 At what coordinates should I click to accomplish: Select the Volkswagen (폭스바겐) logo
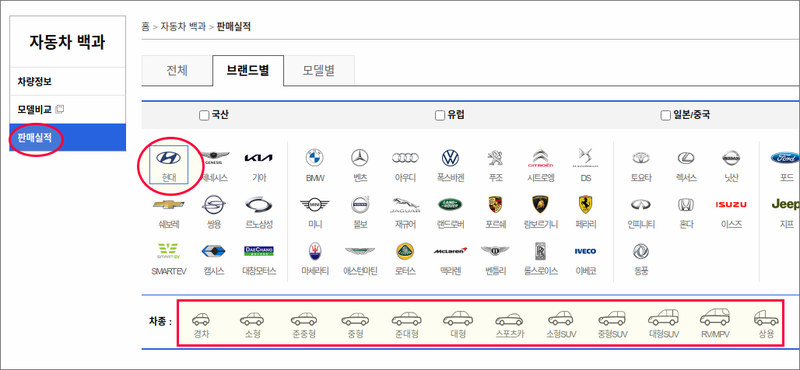(x=451, y=158)
